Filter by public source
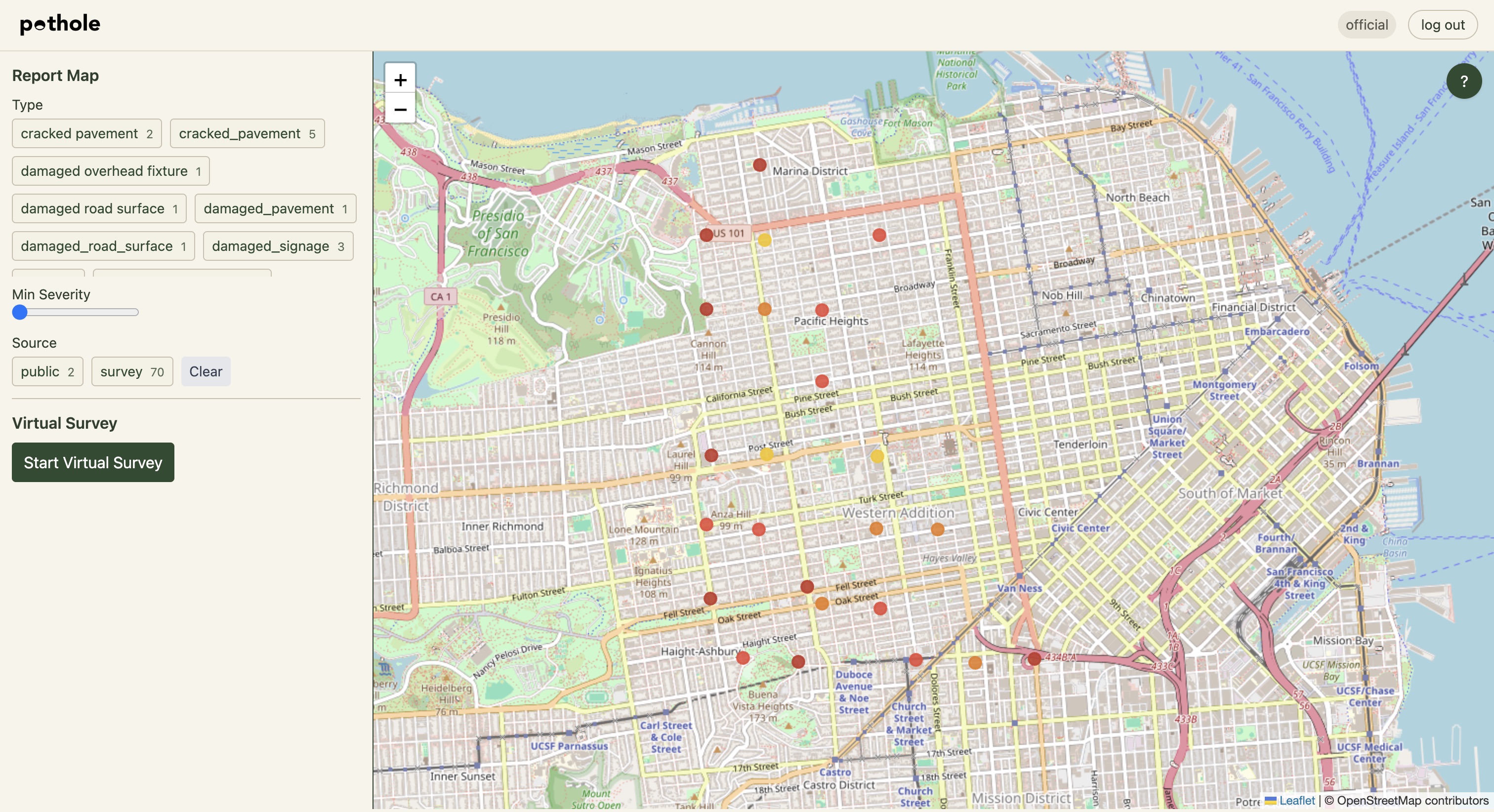This screenshot has height=812, width=1494. pos(47,372)
